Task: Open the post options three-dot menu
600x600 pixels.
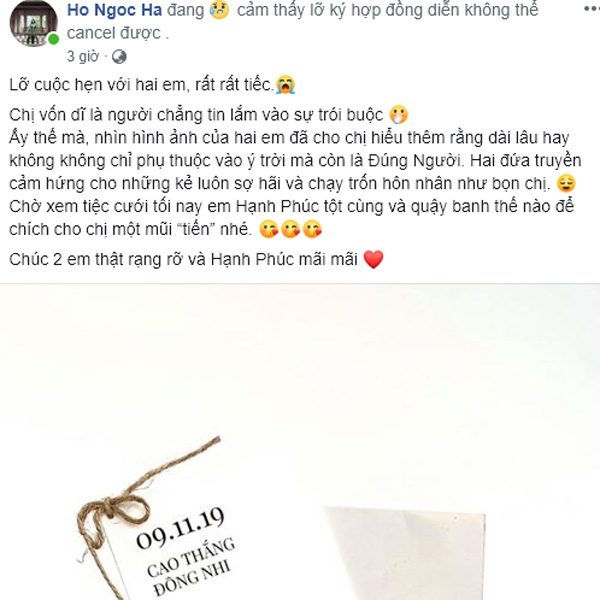Action: click(x=592, y=8)
